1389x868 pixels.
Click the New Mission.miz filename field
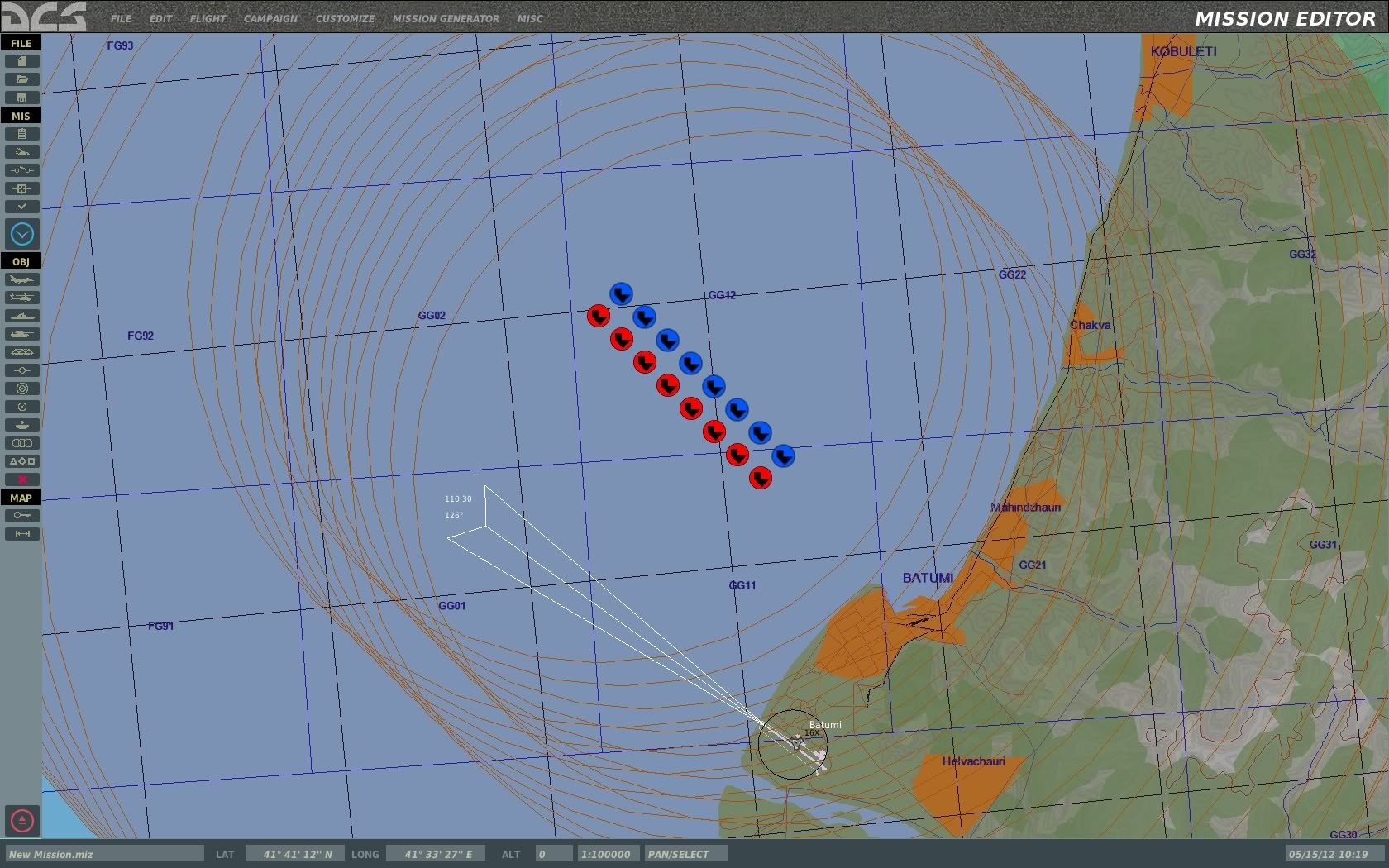point(104,854)
